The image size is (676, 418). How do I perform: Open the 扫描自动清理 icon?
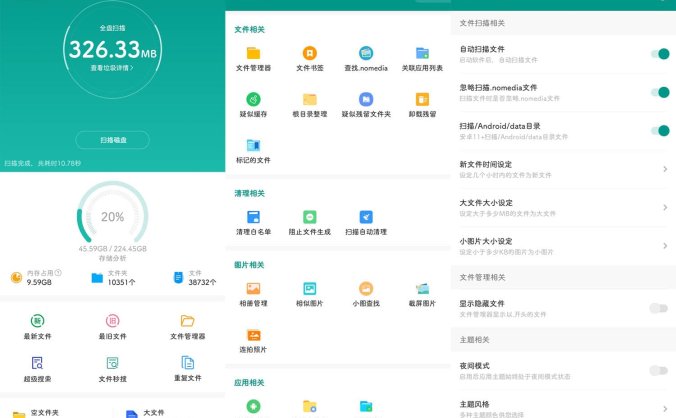[366, 217]
